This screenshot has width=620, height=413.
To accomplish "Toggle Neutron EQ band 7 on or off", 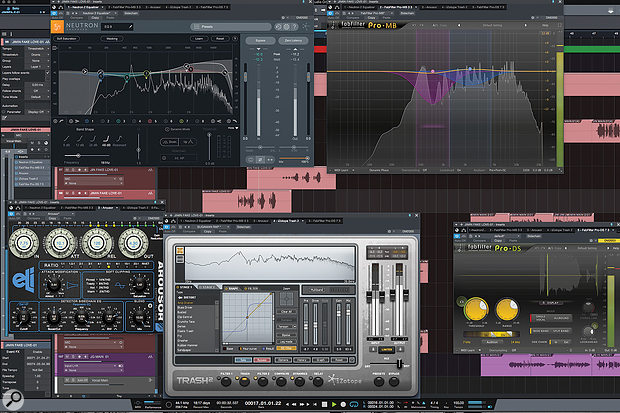I will (x=181, y=121).
